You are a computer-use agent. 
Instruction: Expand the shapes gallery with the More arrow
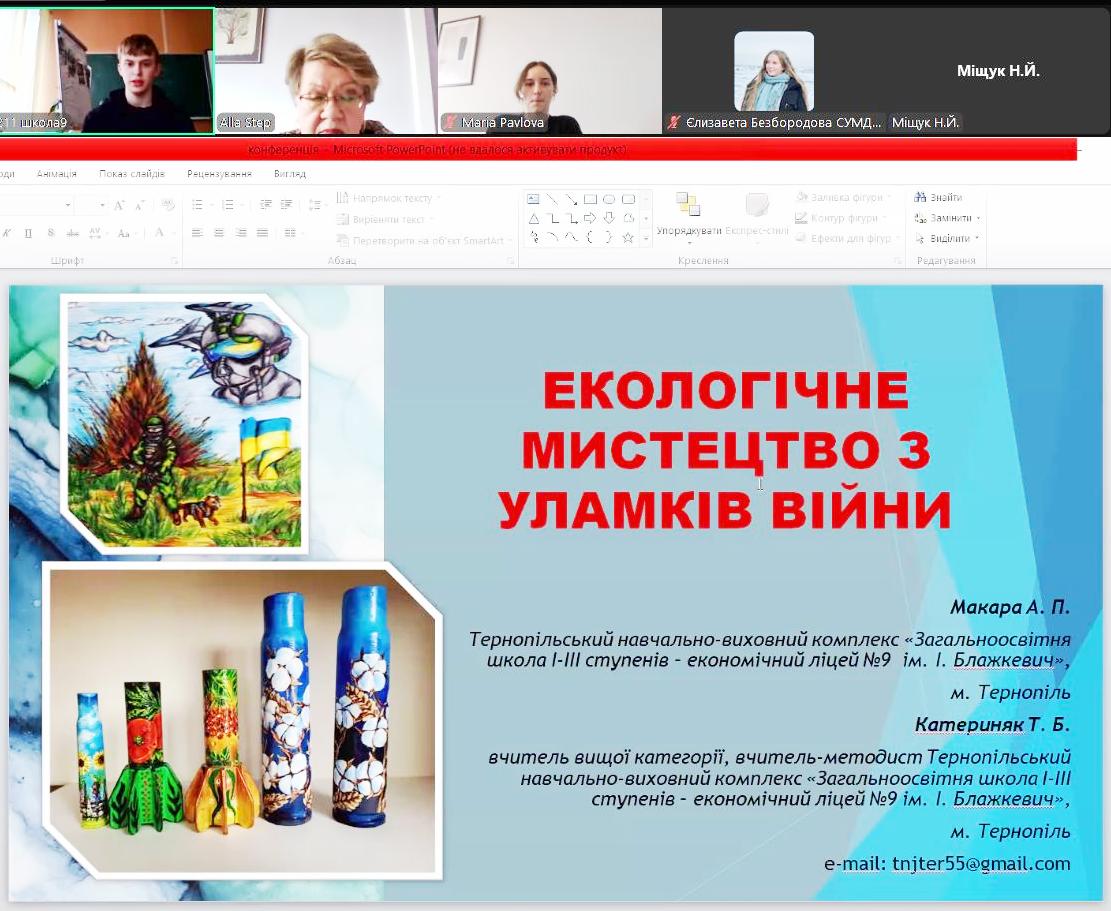[646, 238]
